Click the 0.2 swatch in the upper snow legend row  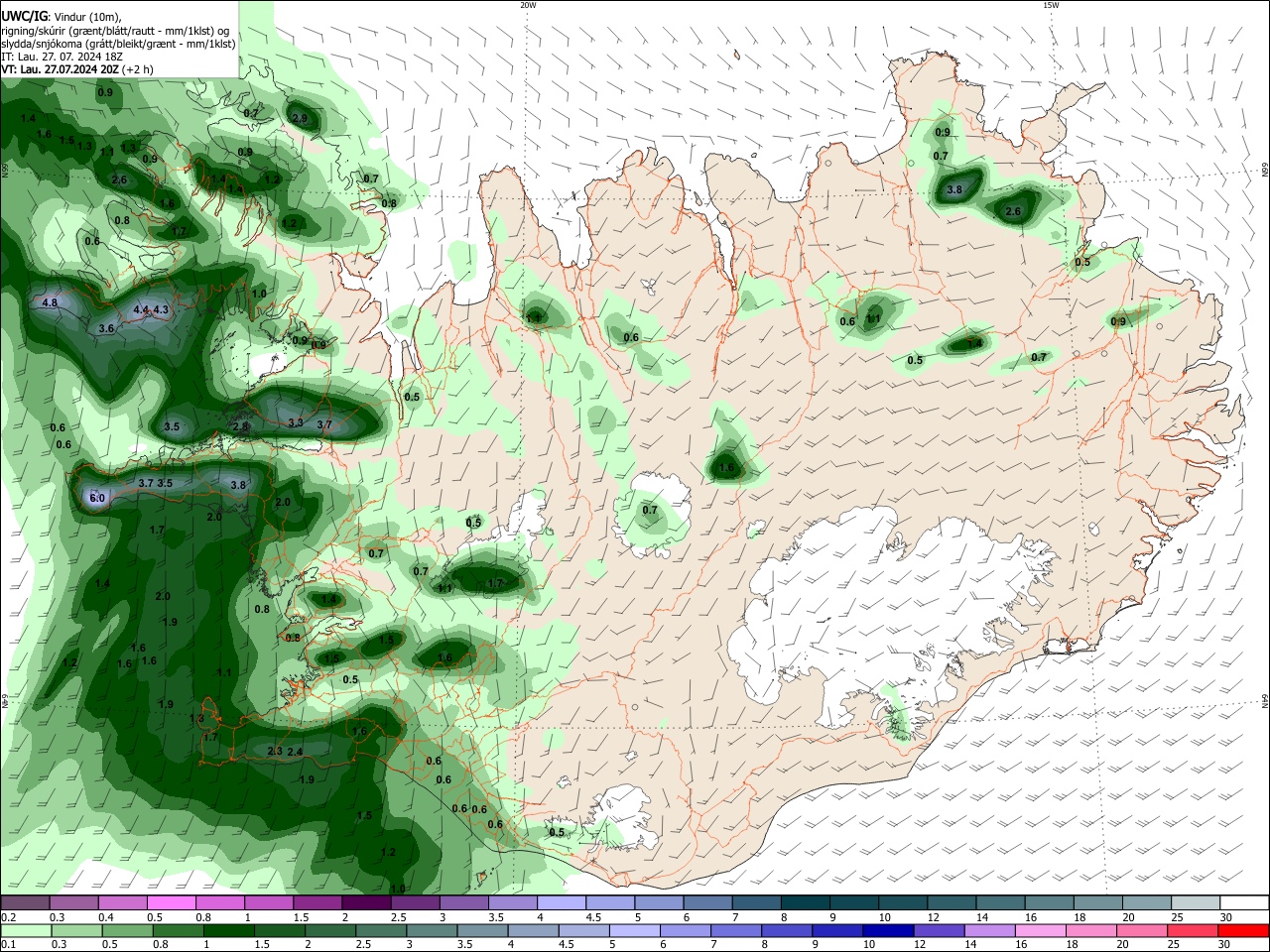click(x=25, y=902)
